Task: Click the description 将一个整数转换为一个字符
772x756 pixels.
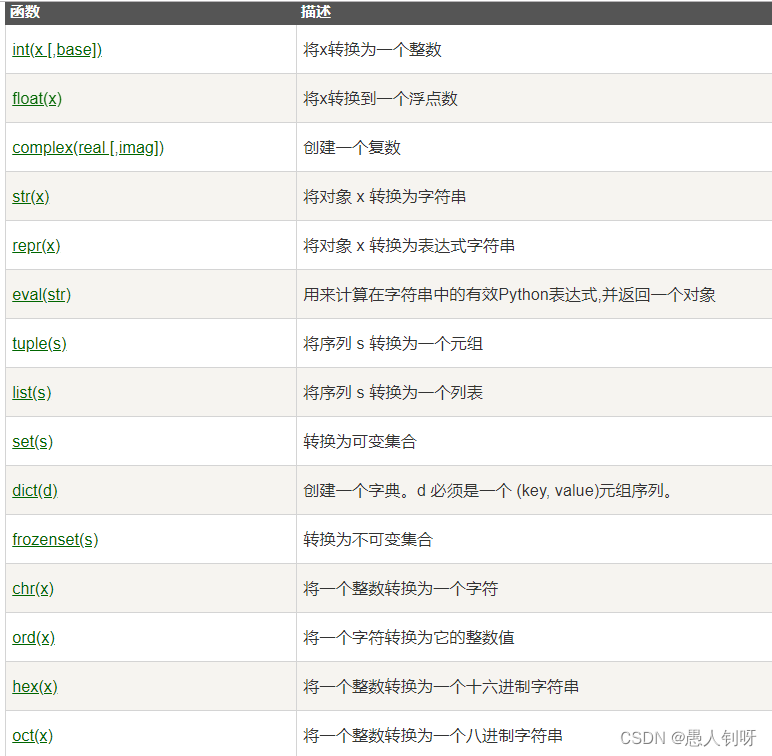Action: (x=401, y=588)
